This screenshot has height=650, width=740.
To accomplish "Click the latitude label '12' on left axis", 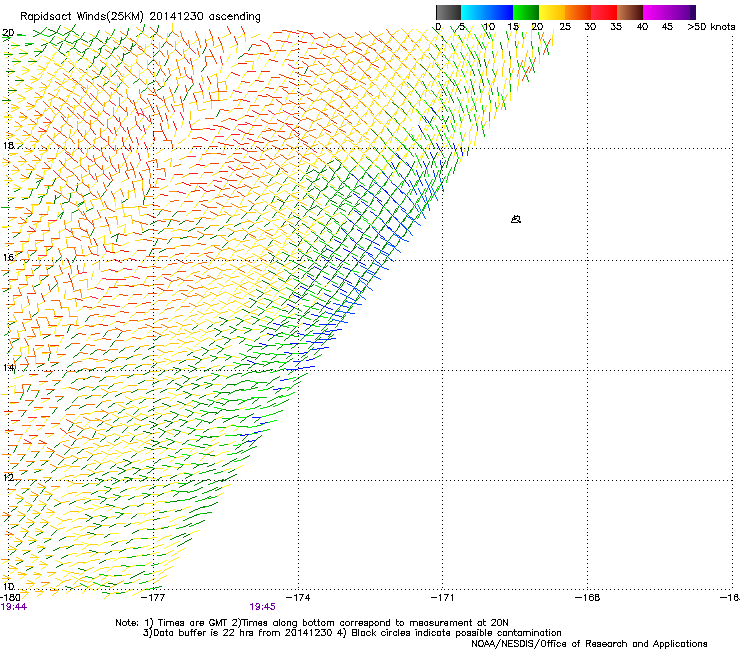I will (8, 477).
